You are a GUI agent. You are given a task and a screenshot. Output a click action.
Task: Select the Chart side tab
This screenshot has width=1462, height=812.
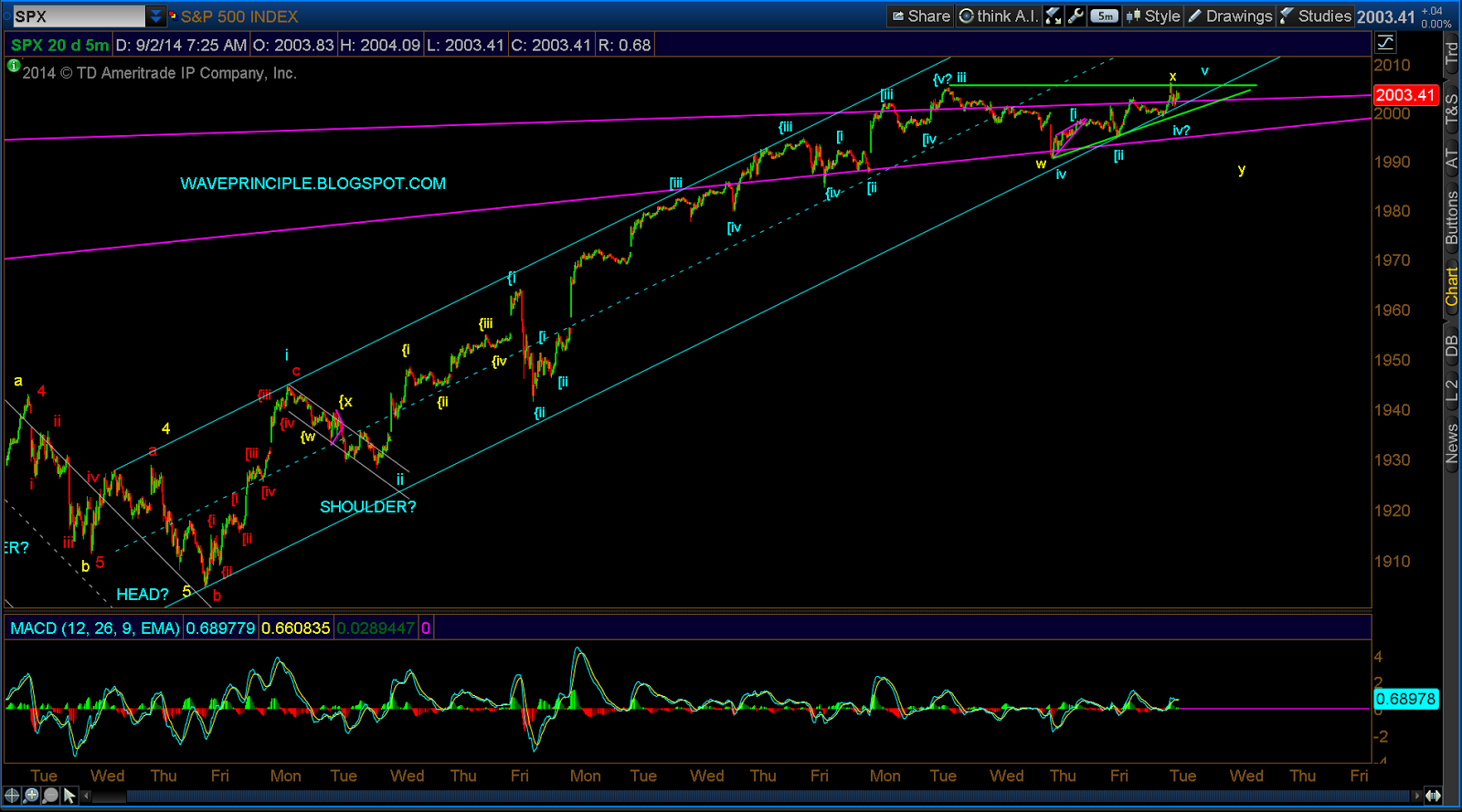1451,286
